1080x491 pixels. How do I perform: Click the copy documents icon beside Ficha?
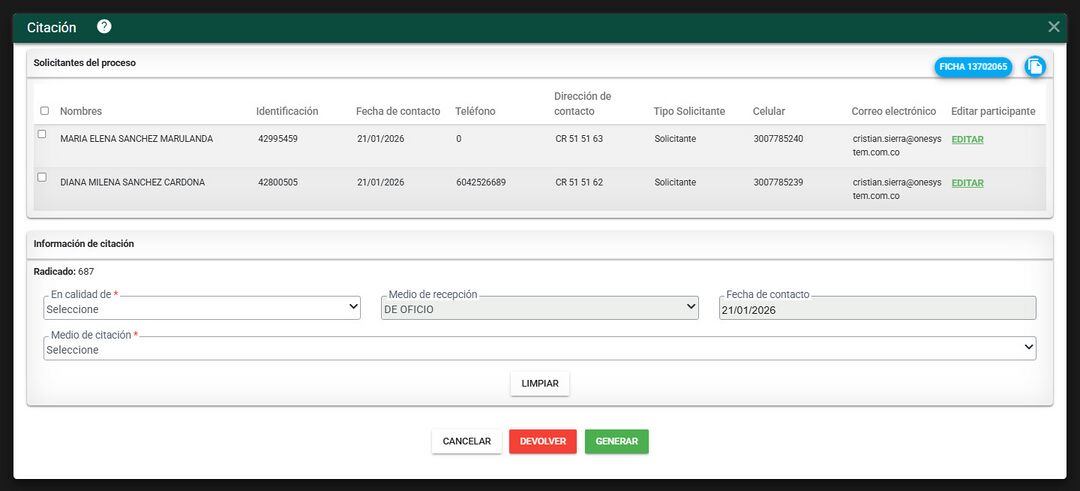[x=1035, y=66]
